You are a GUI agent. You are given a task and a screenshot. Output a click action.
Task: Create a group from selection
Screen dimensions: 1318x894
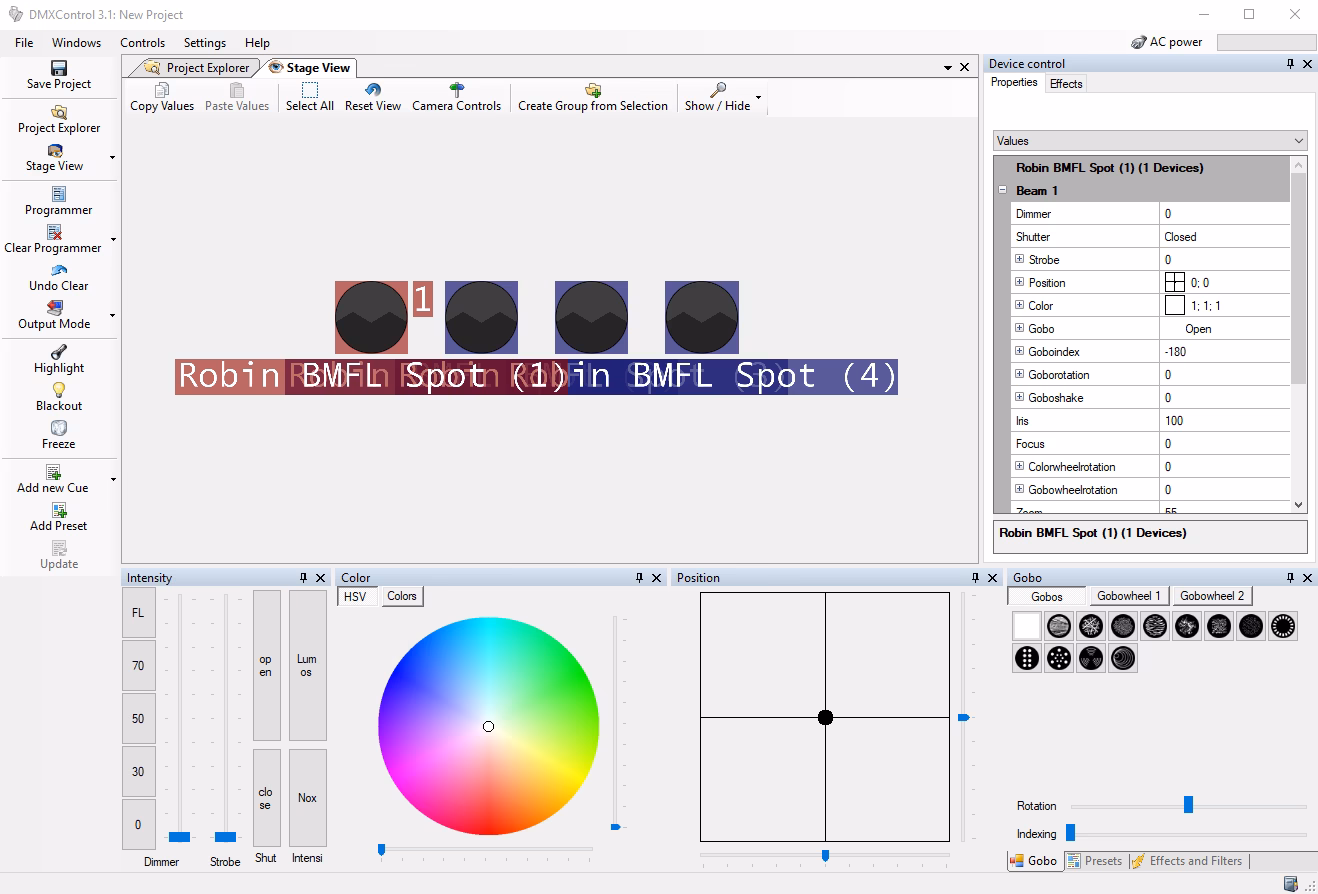tap(593, 97)
